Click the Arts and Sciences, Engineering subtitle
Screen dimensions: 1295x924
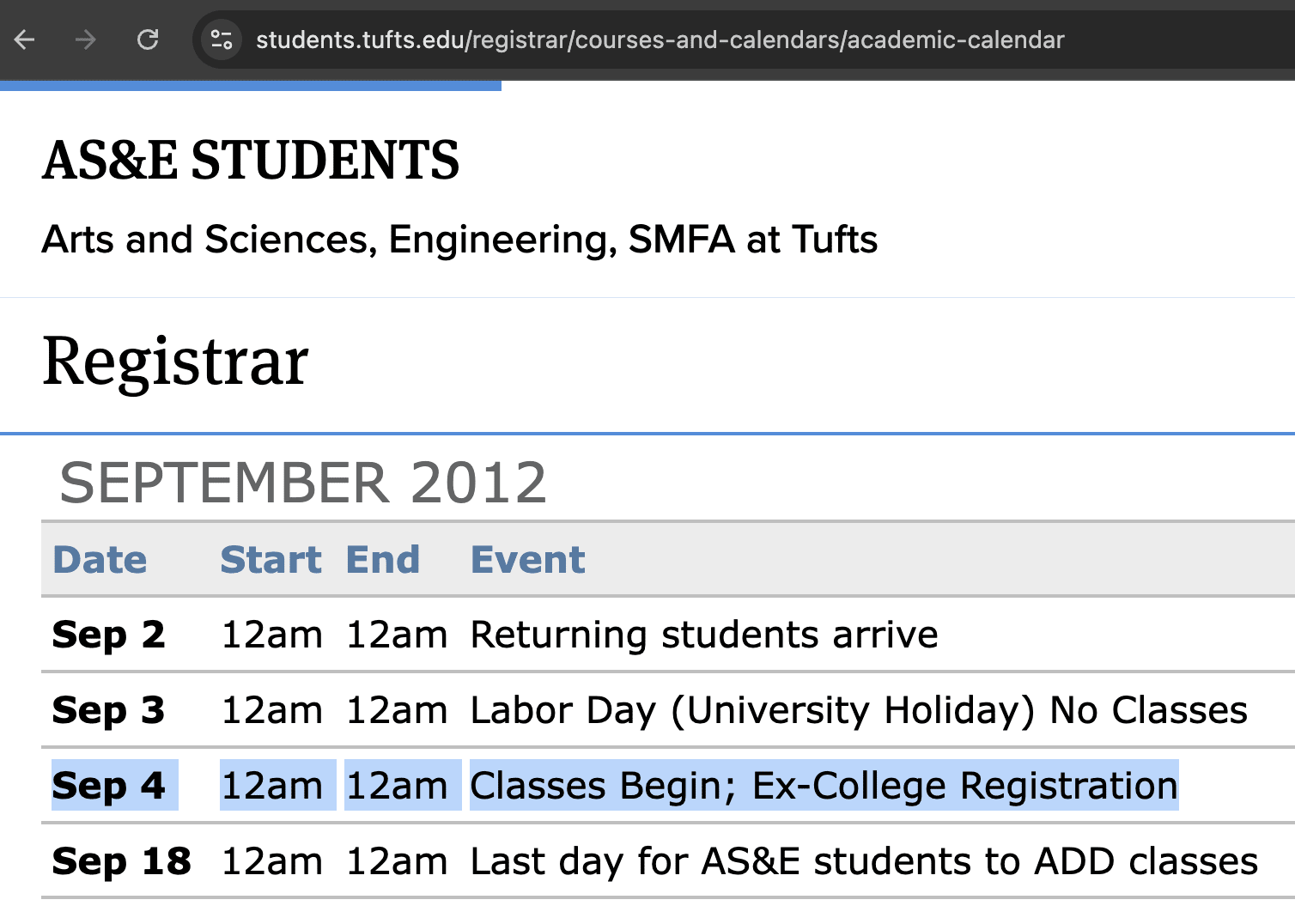tap(459, 240)
